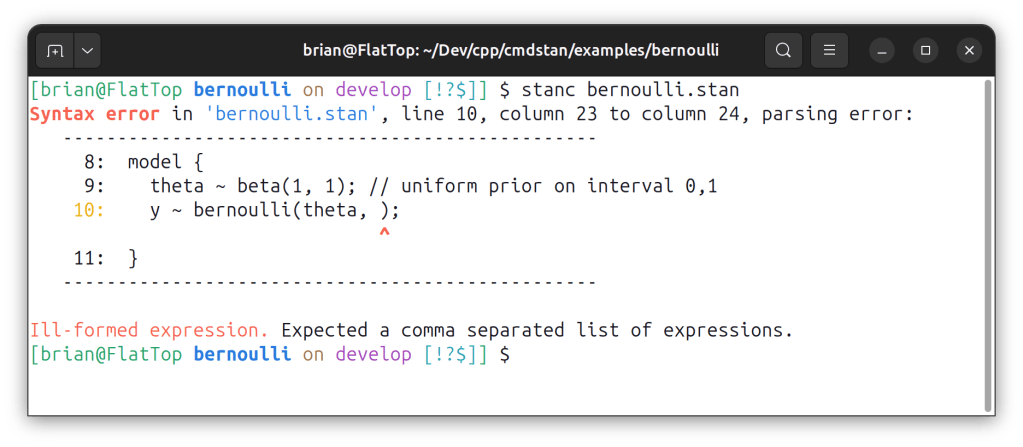
Task: Open the hamburger main menu
Action: (x=829, y=50)
